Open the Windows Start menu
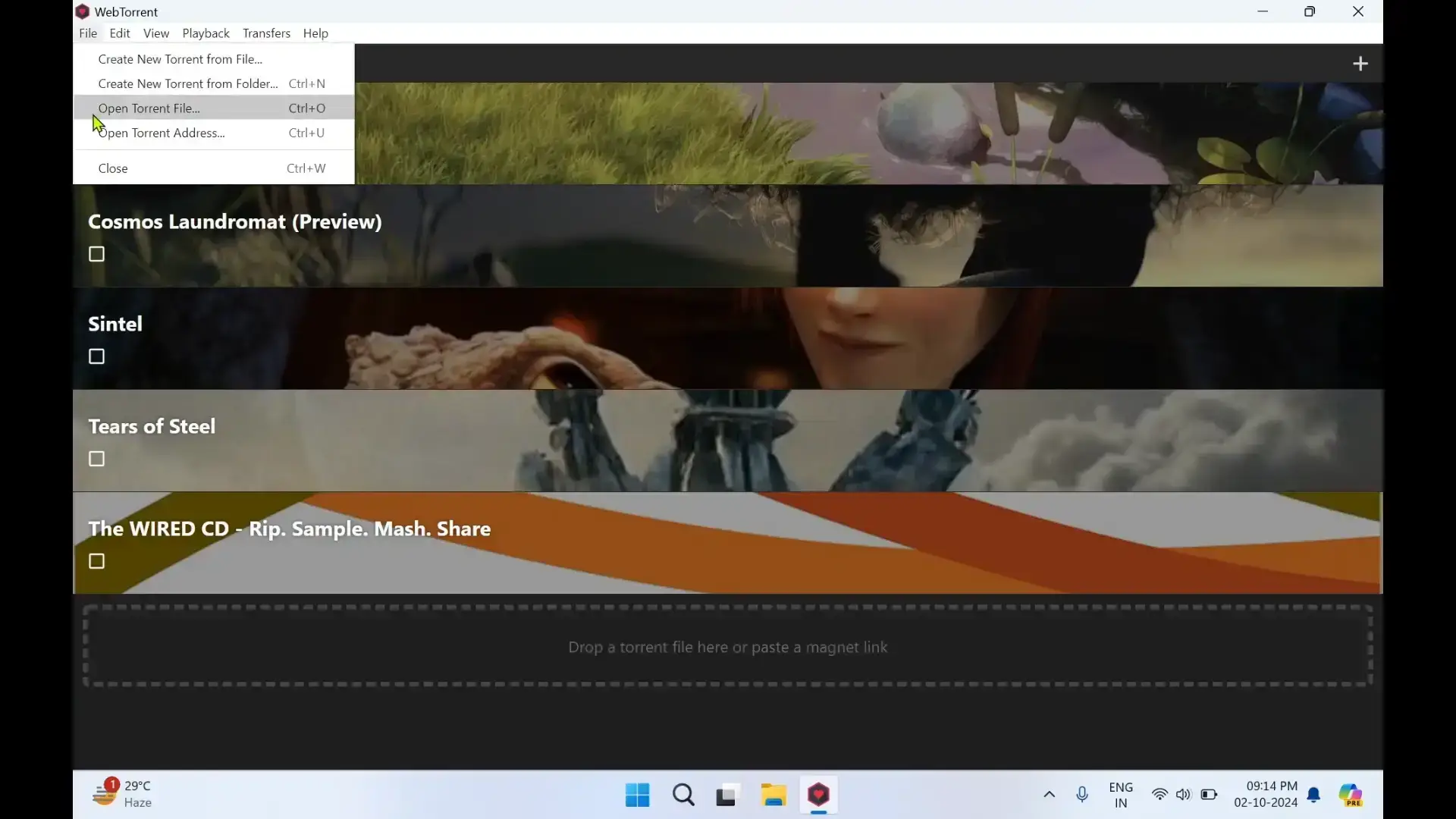 [637, 795]
